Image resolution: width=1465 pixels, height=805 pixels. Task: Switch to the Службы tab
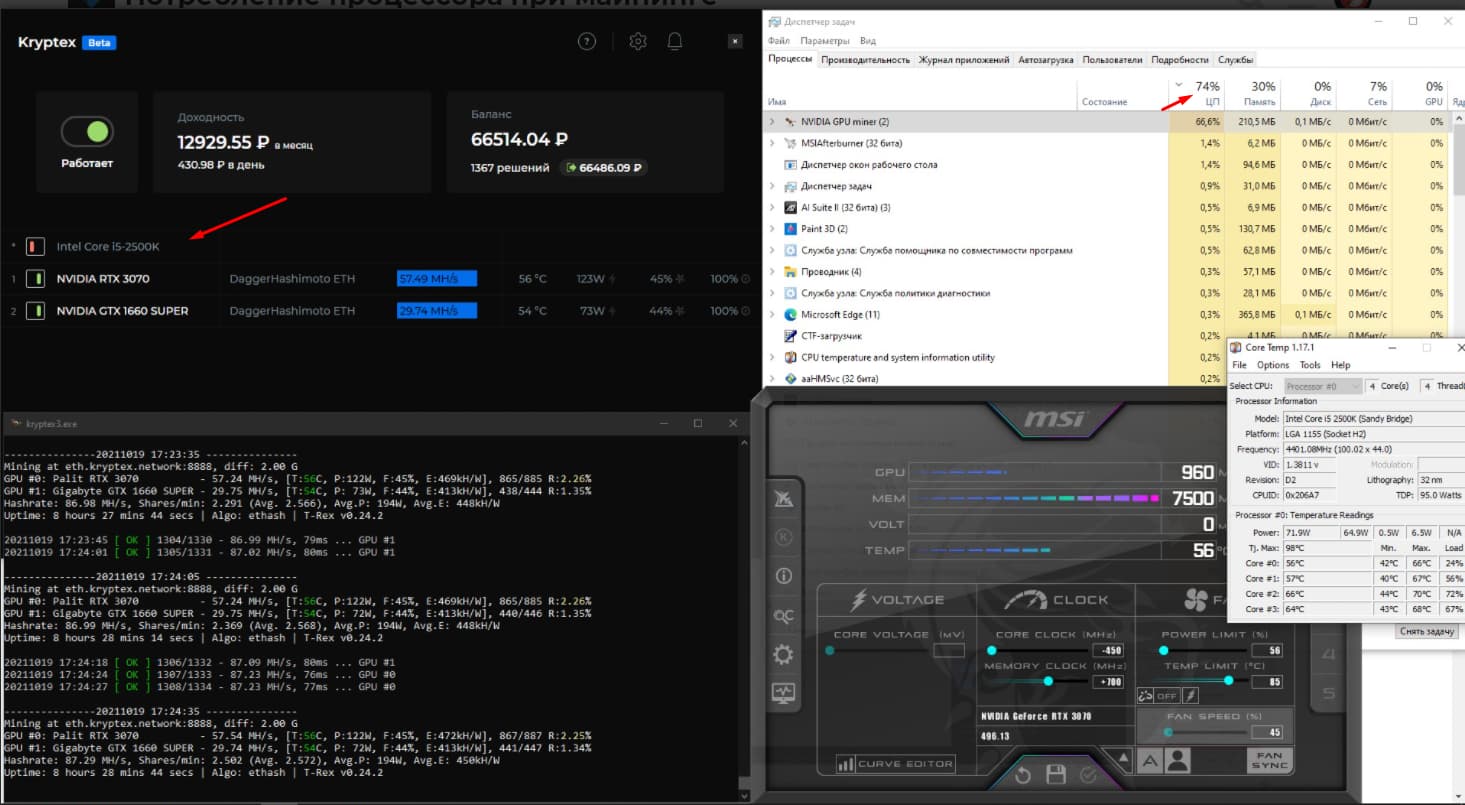(1235, 60)
